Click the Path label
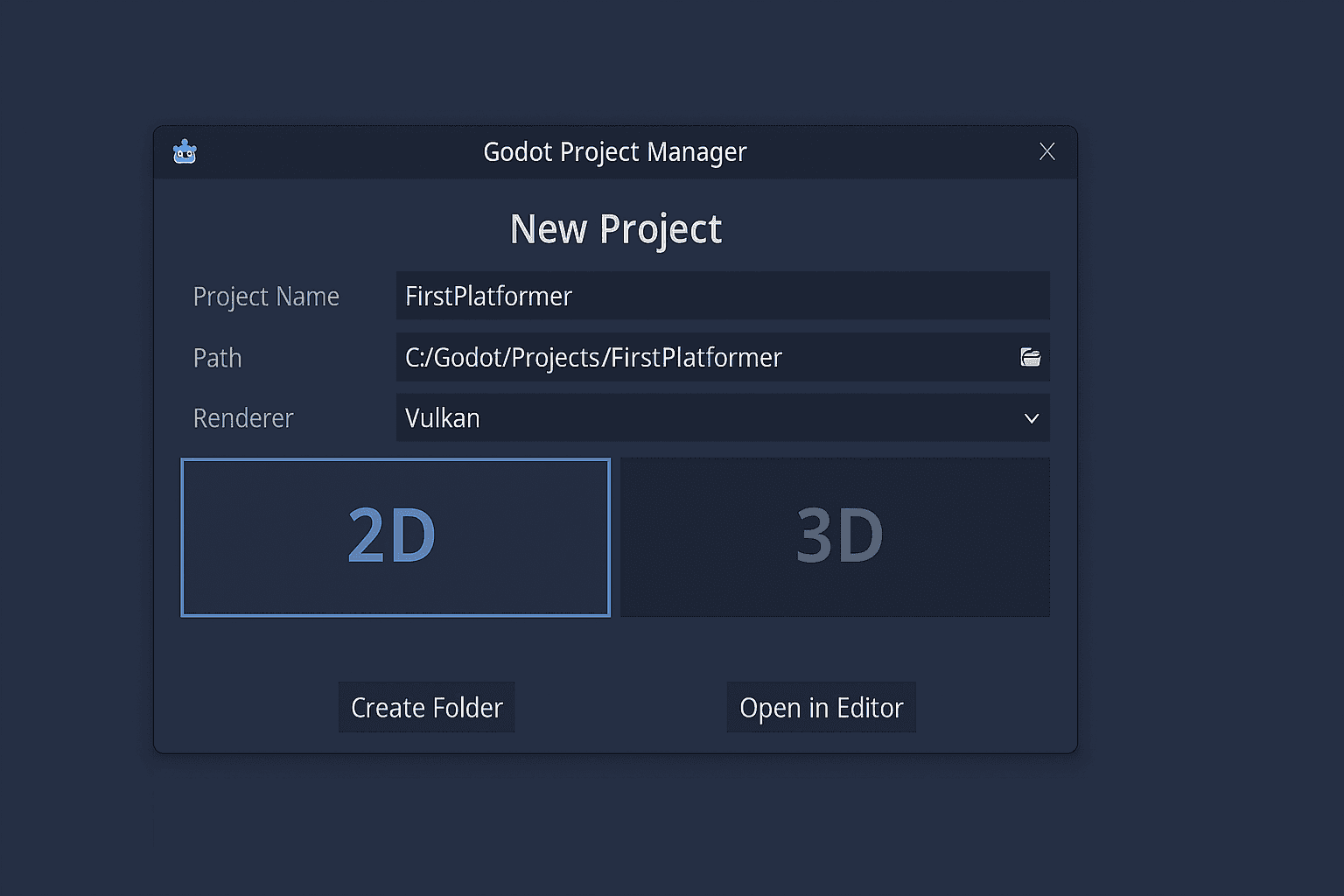Image resolution: width=1344 pixels, height=896 pixels. 217,358
